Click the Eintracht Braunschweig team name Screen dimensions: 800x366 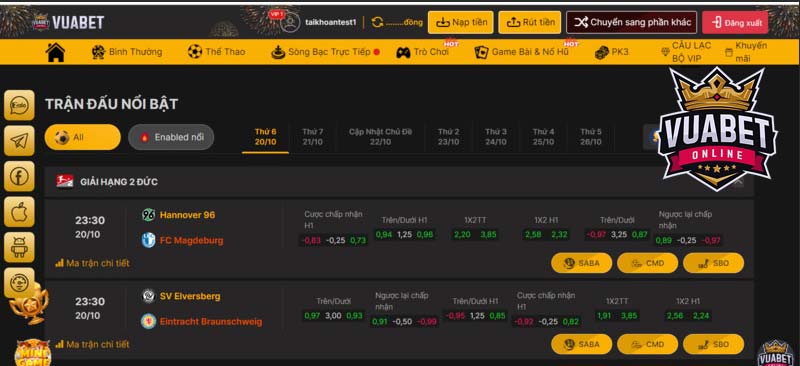click(211, 322)
